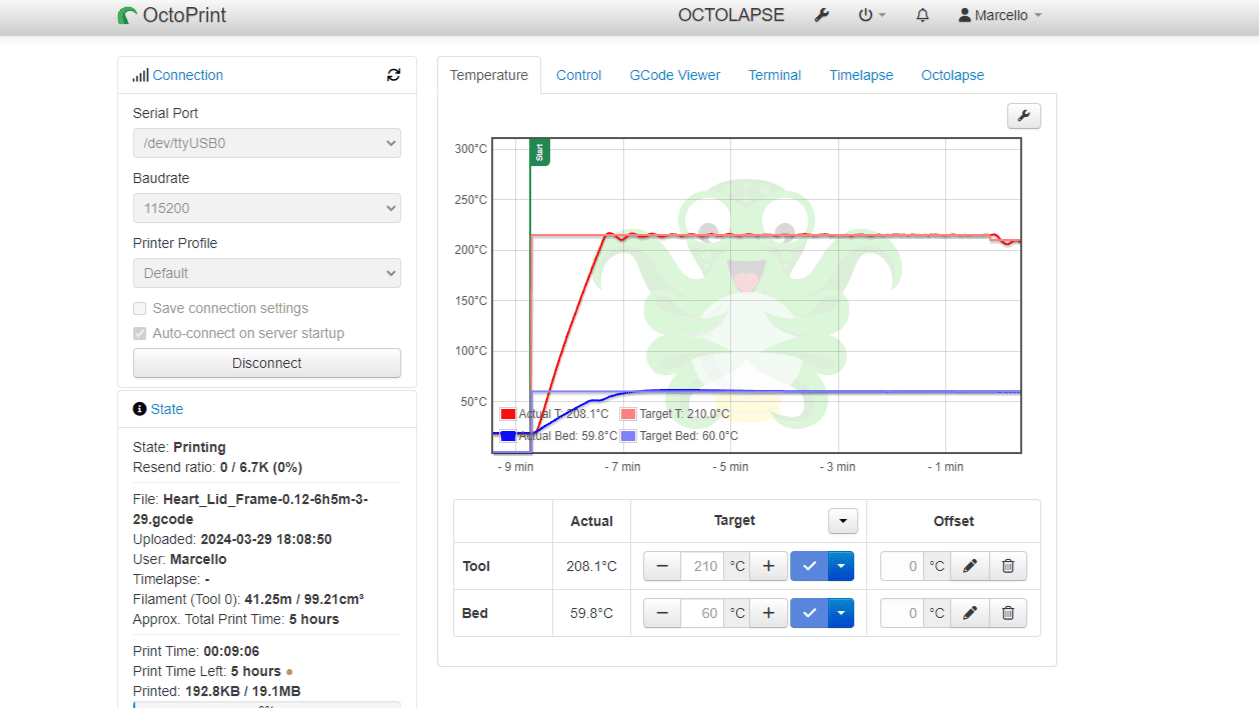
Task: Open OctoPrint settings via the wrench icon
Action: click(822, 15)
